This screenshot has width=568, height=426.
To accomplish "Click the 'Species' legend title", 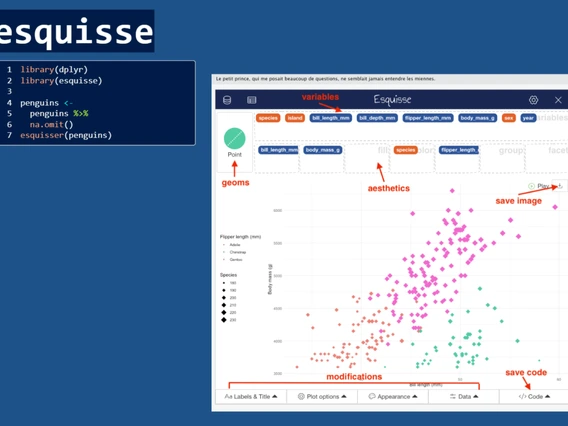I will point(228,275).
